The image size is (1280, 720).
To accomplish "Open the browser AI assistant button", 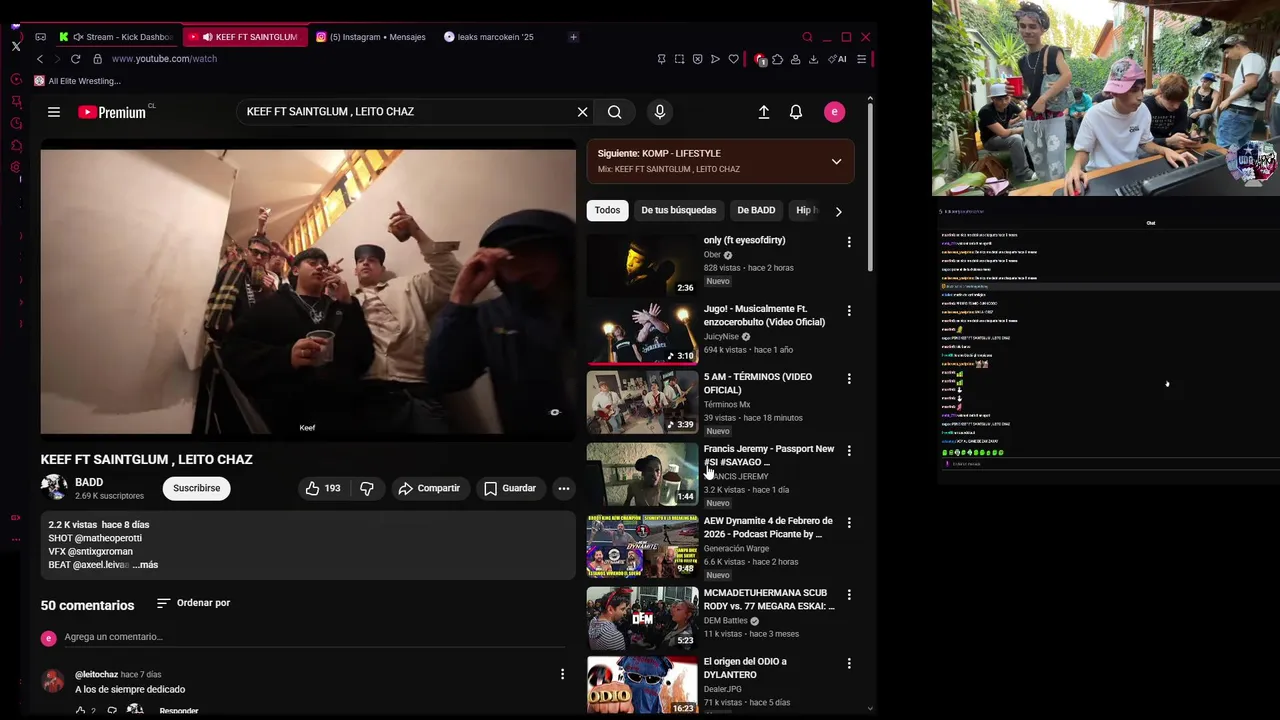I will coord(838,59).
